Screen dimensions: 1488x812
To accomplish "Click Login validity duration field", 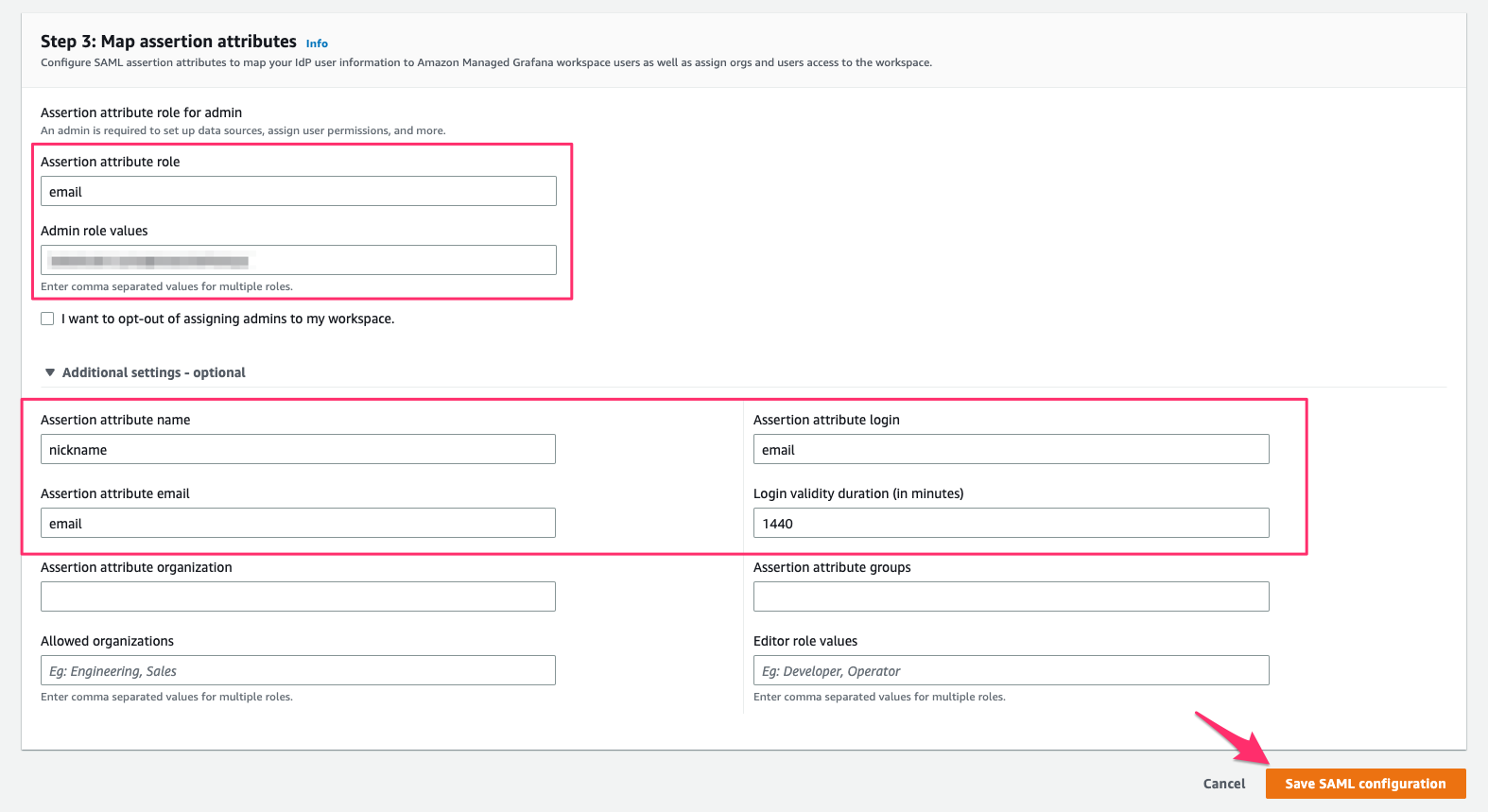I will tap(1012, 523).
